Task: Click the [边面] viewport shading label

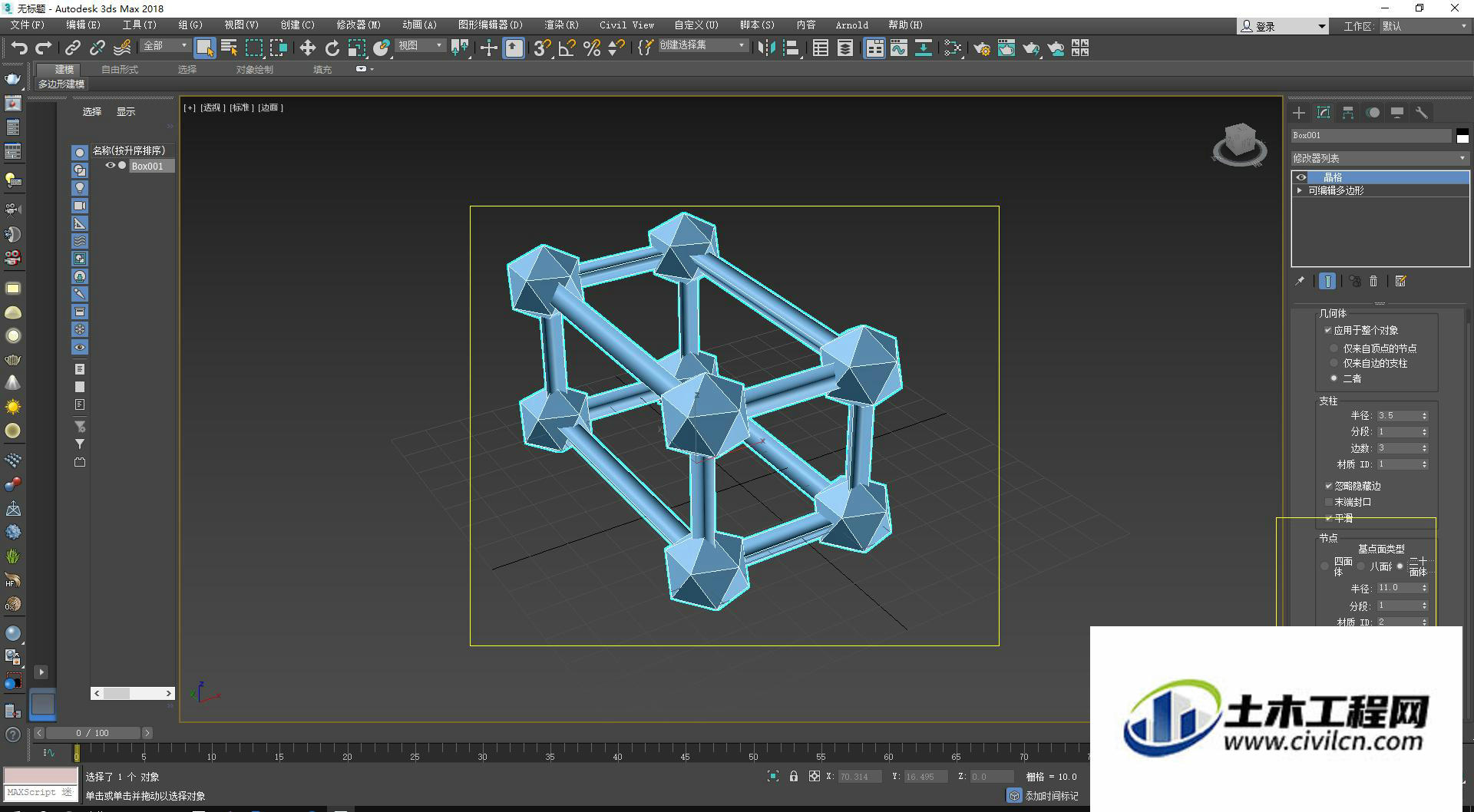Action: 270,108
